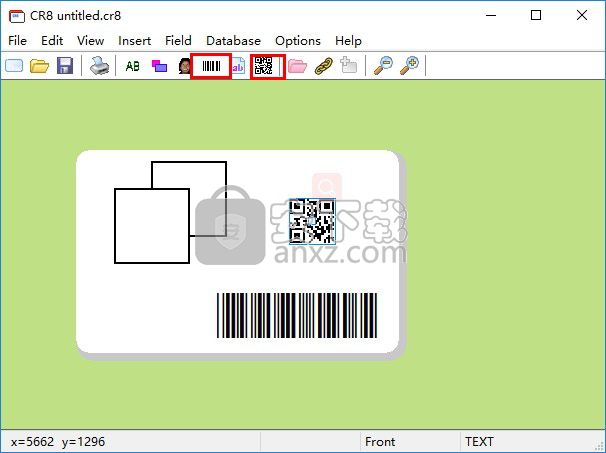Open the Insert menu
The image size is (606, 453).
point(134,41)
